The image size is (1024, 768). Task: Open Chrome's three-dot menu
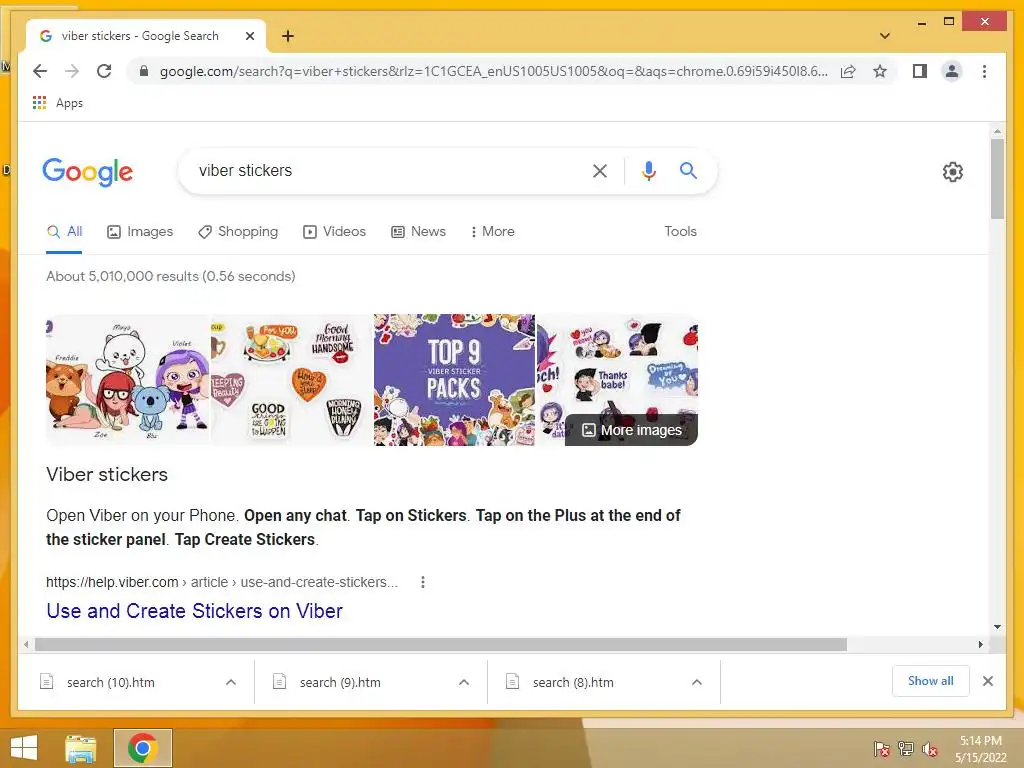pyautogui.click(x=984, y=71)
